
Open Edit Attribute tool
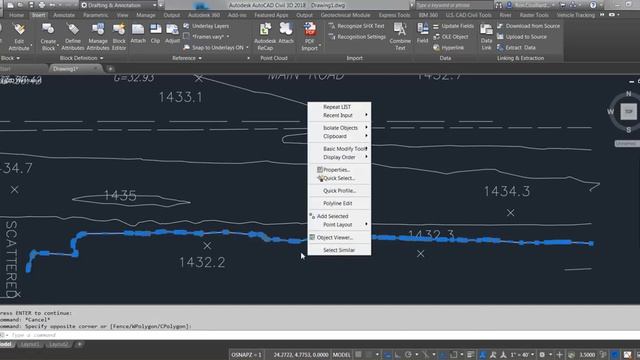pos(19,37)
